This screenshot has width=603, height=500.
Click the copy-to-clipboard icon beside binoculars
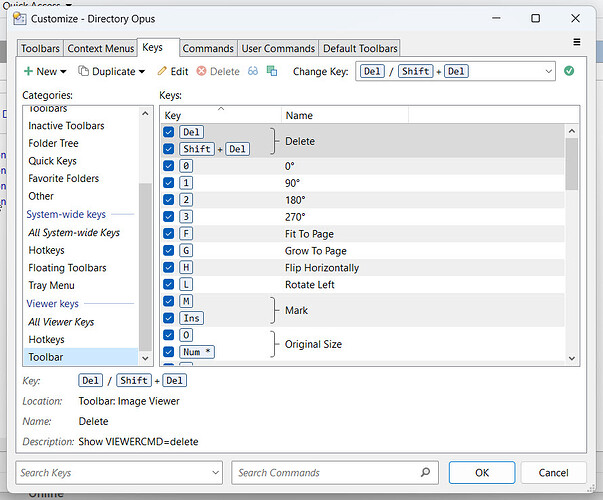click(272, 71)
